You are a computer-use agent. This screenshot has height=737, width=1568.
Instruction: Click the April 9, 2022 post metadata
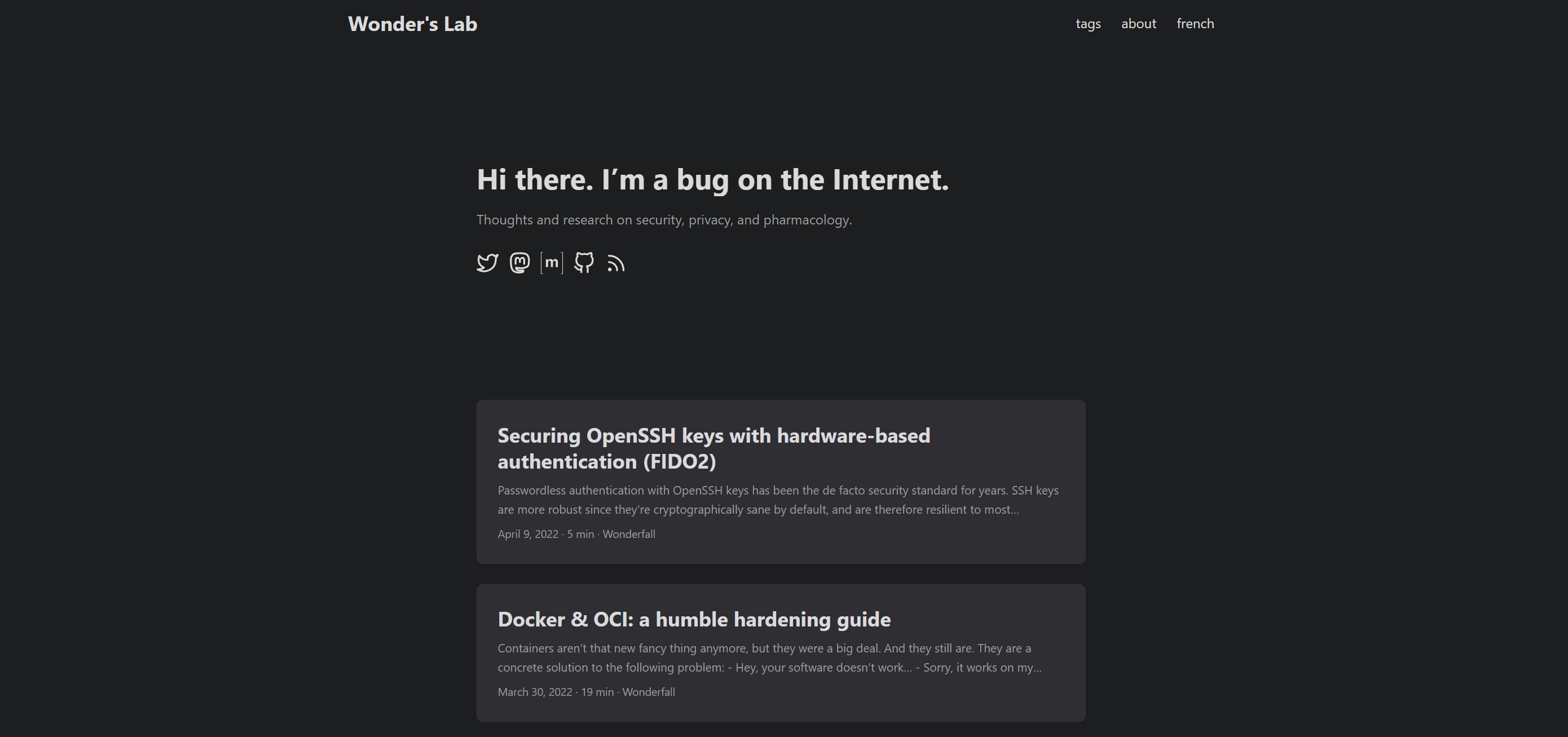tap(576, 535)
